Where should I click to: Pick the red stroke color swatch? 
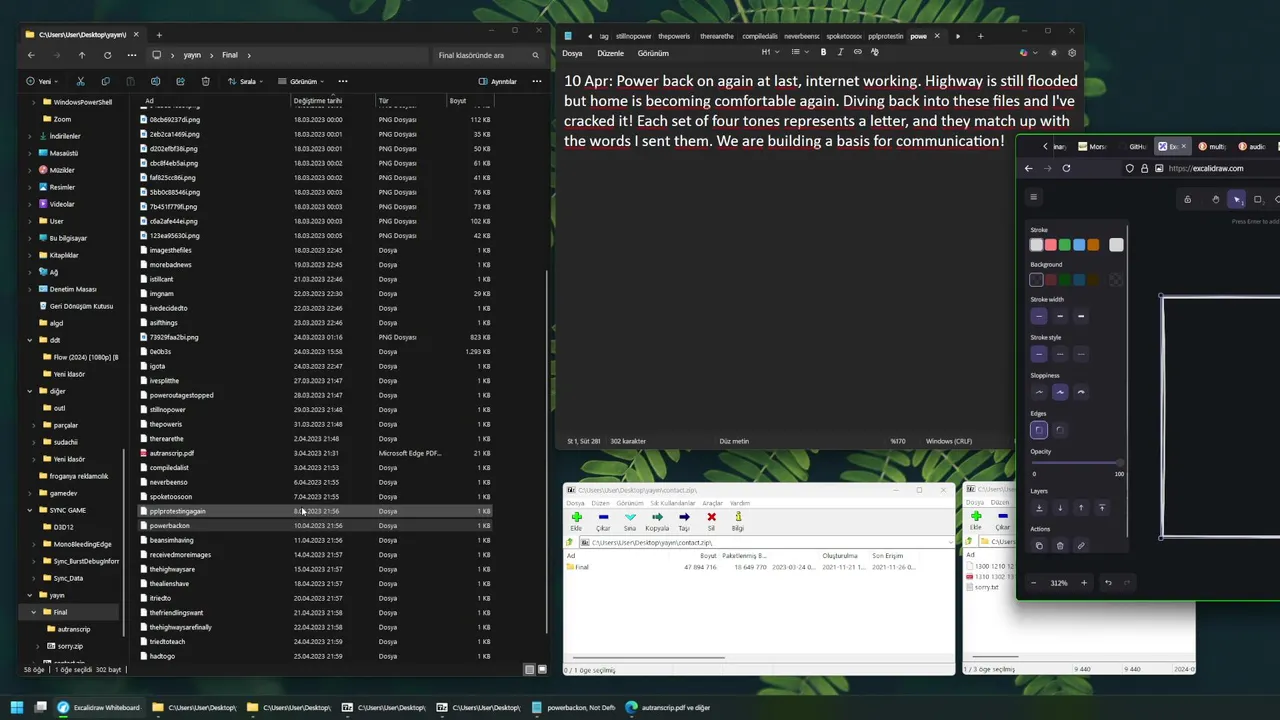[1051, 245]
